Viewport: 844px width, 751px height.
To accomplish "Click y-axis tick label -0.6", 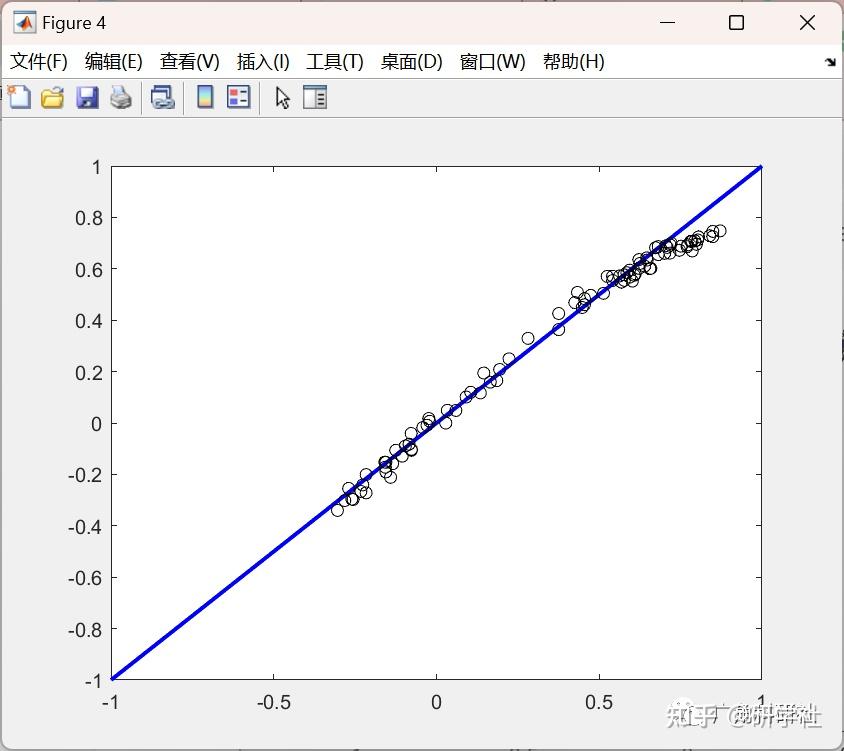I will 85,578.
